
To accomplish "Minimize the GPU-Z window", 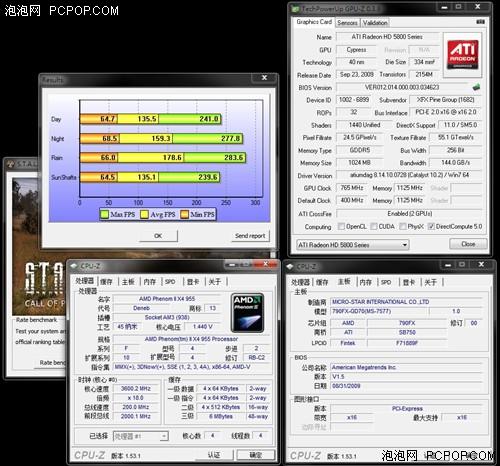I will click(x=444, y=7).
